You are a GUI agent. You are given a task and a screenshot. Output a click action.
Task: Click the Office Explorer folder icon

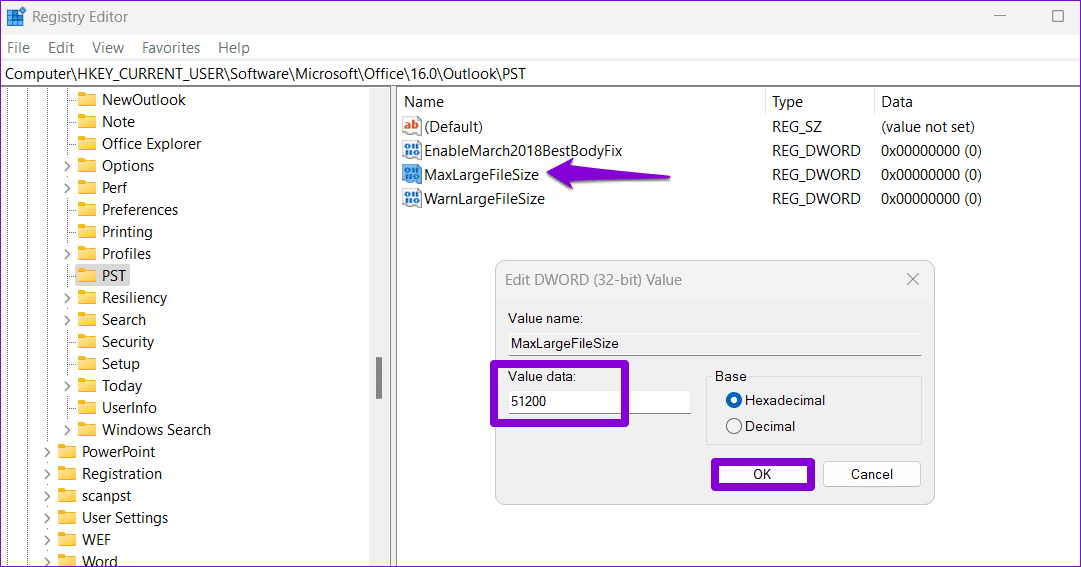click(87, 143)
